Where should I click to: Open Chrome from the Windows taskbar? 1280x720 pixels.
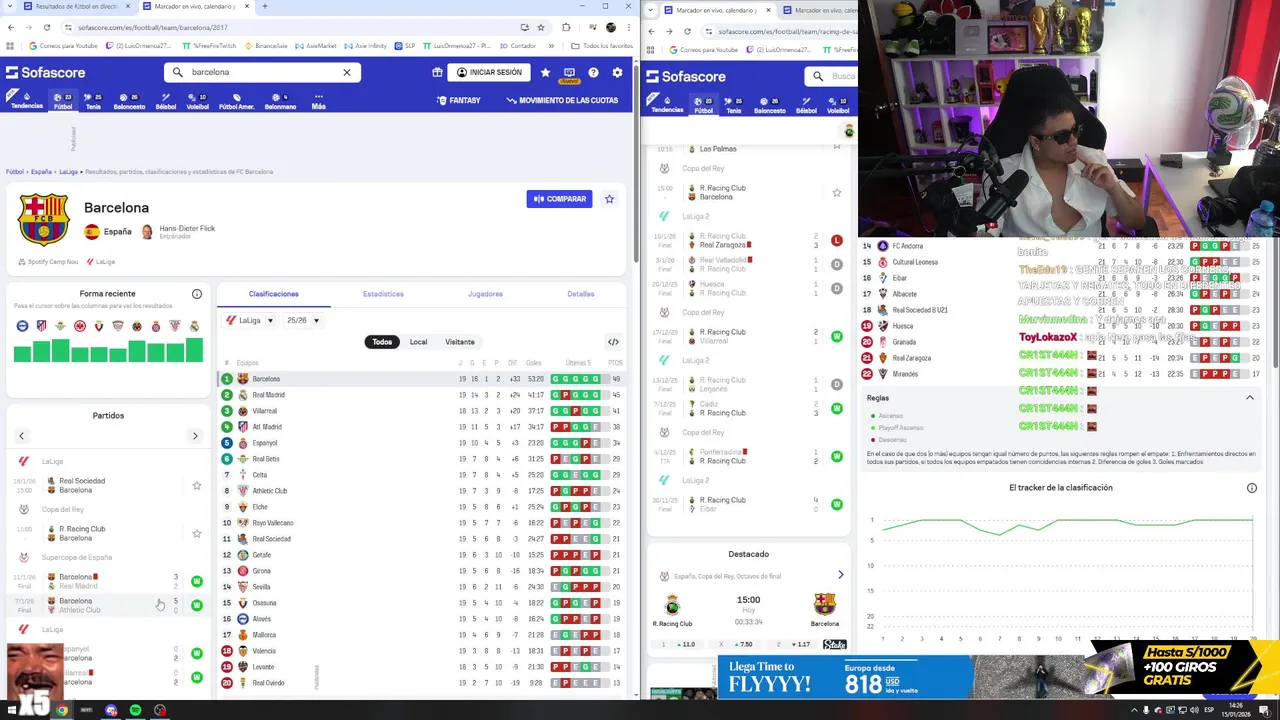tap(62, 710)
